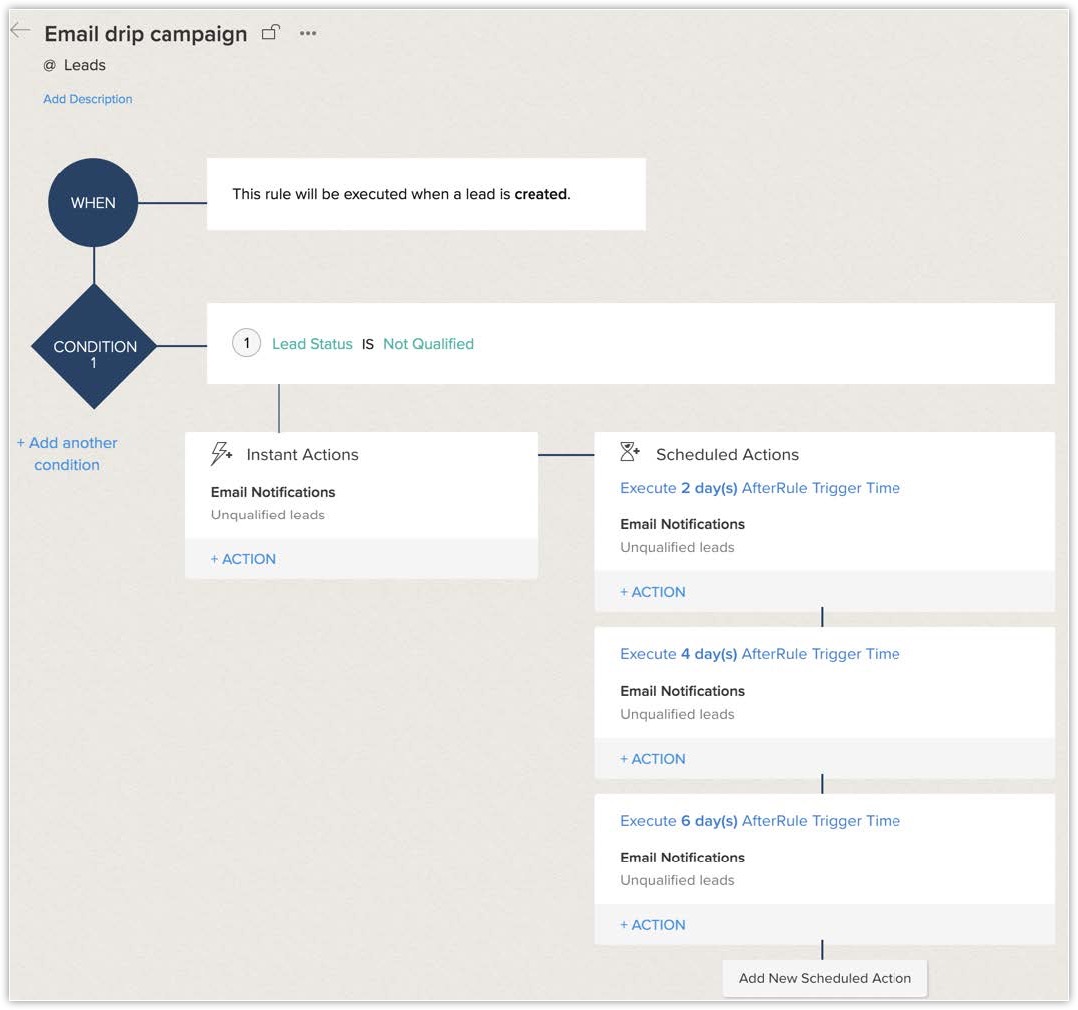This screenshot has width=1078, height=1010.
Task: Click the condition number 1 badge
Action: point(246,344)
